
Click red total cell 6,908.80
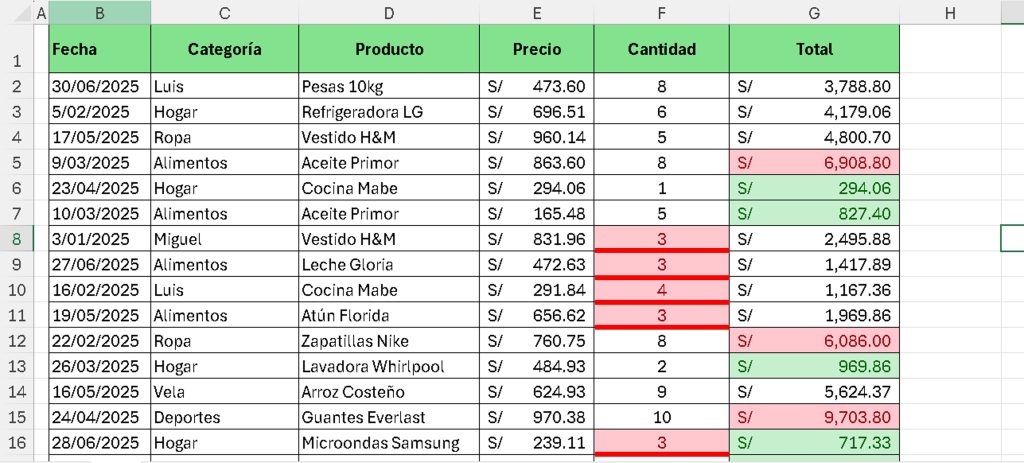814,163
